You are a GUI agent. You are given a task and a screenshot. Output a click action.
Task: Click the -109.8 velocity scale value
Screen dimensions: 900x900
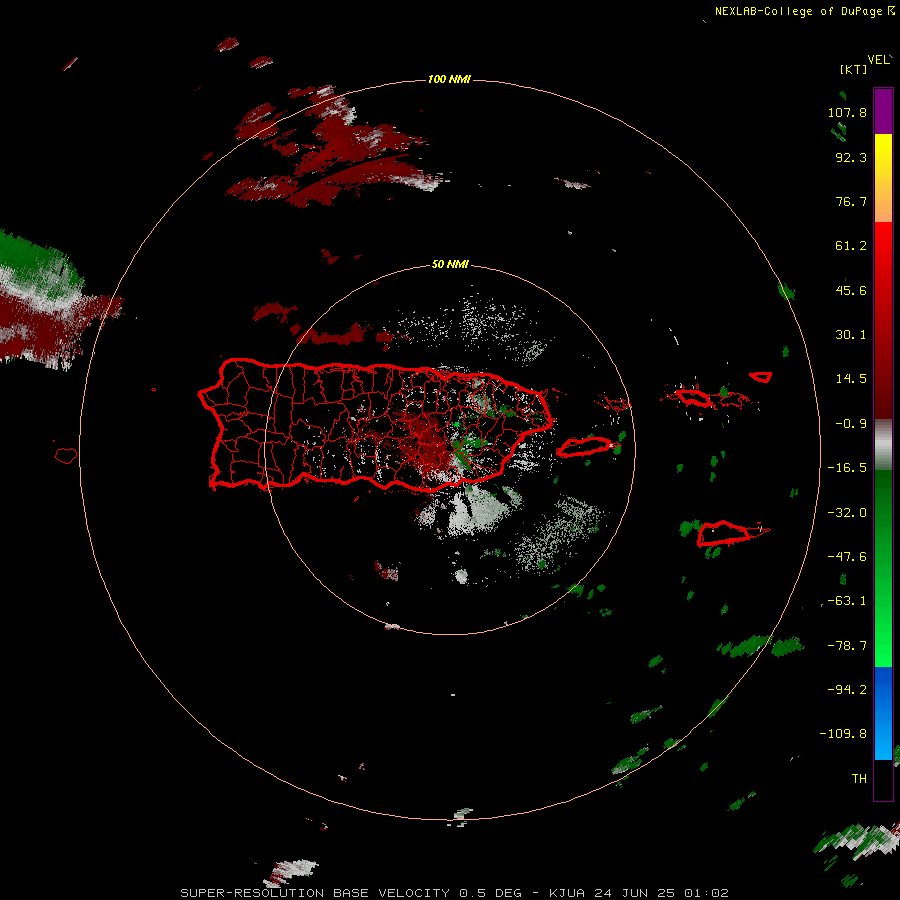tap(843, 734)
